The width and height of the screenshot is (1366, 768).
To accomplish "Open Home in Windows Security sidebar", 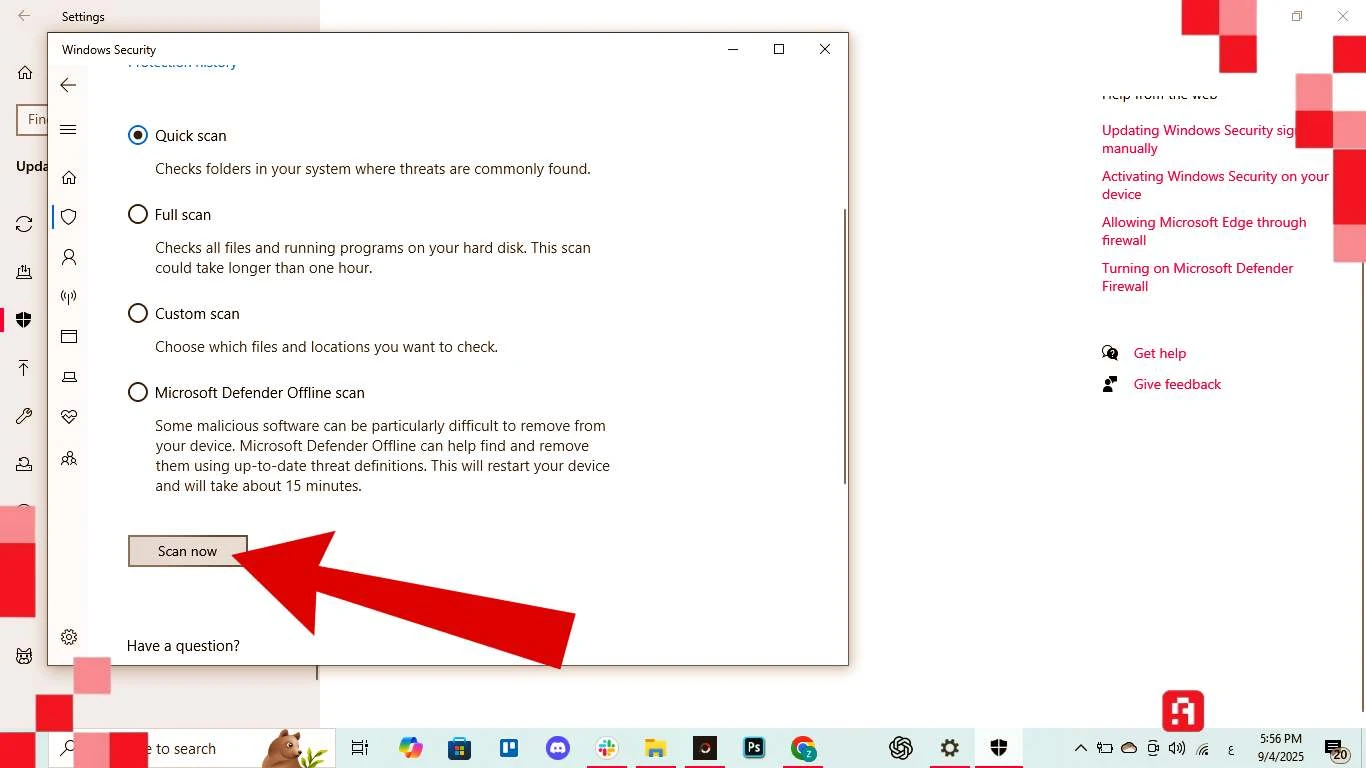I will [69, 177].
